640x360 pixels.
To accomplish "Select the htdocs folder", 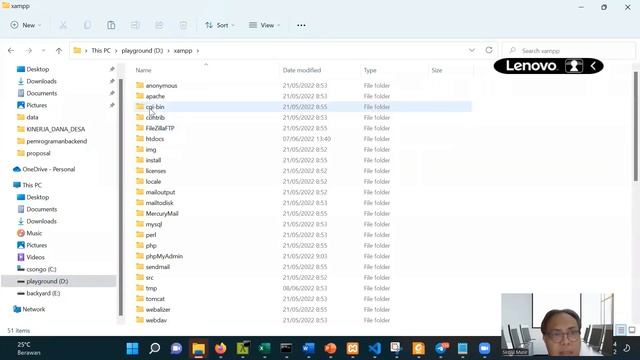I will coord(155,139).
